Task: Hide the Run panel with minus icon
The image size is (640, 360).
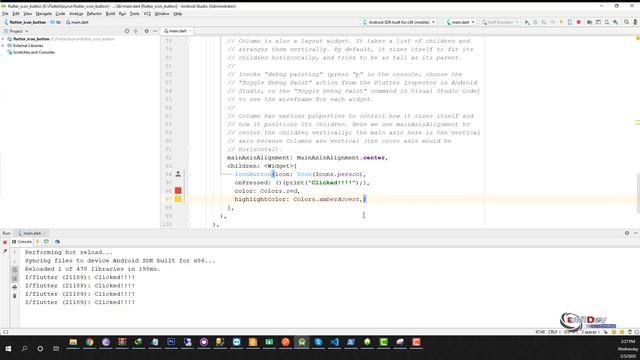Action: (x=636, y=233)
